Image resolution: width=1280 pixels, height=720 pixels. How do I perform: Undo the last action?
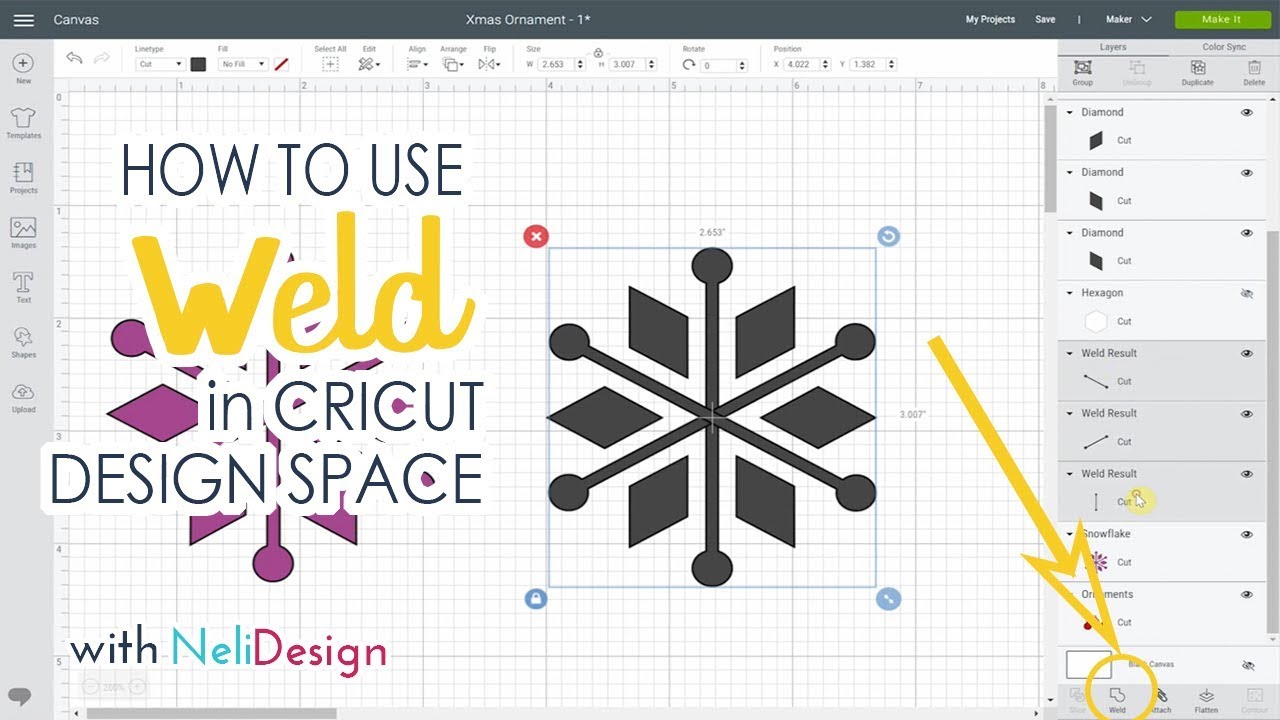[74, 58]
